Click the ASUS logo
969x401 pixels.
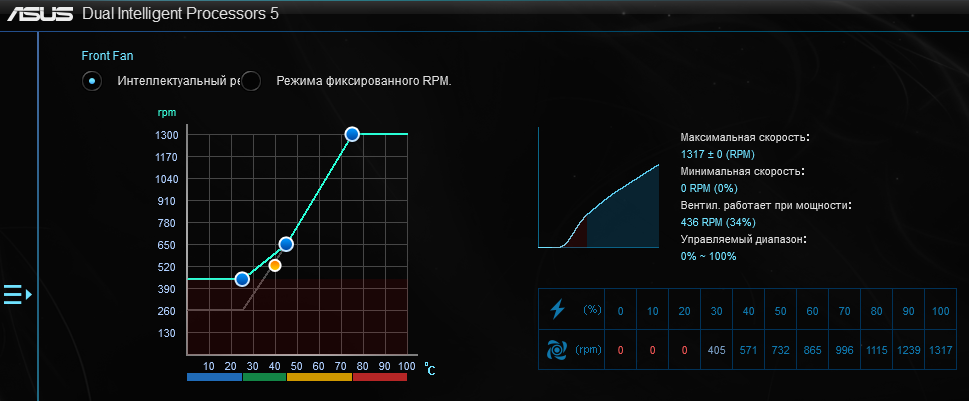40,14
